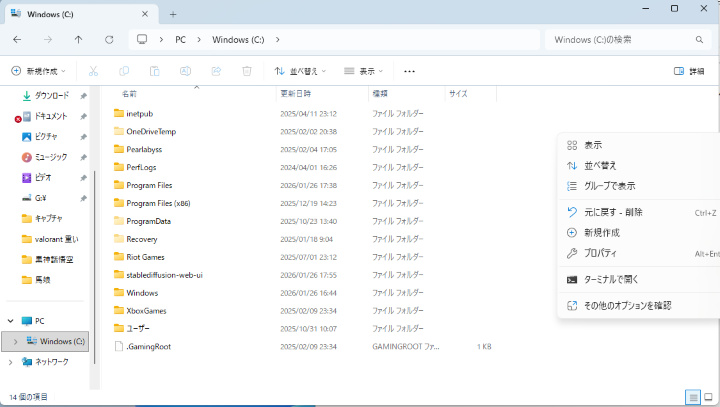This screenshot has width=720, height=407.
Task: Click the PC breadcrumb in address bar
Action: click(x=180, y=39)
